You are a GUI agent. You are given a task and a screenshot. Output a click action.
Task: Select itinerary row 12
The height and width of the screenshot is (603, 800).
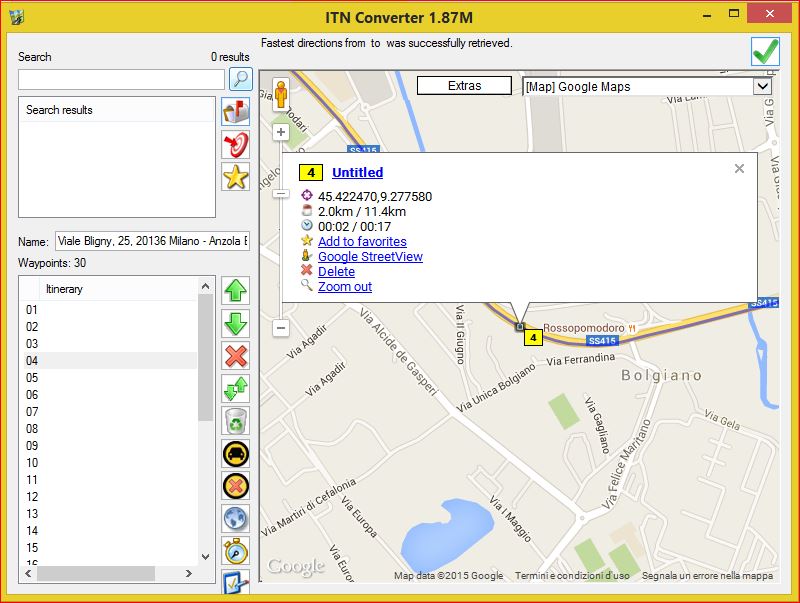click(108, 496)
